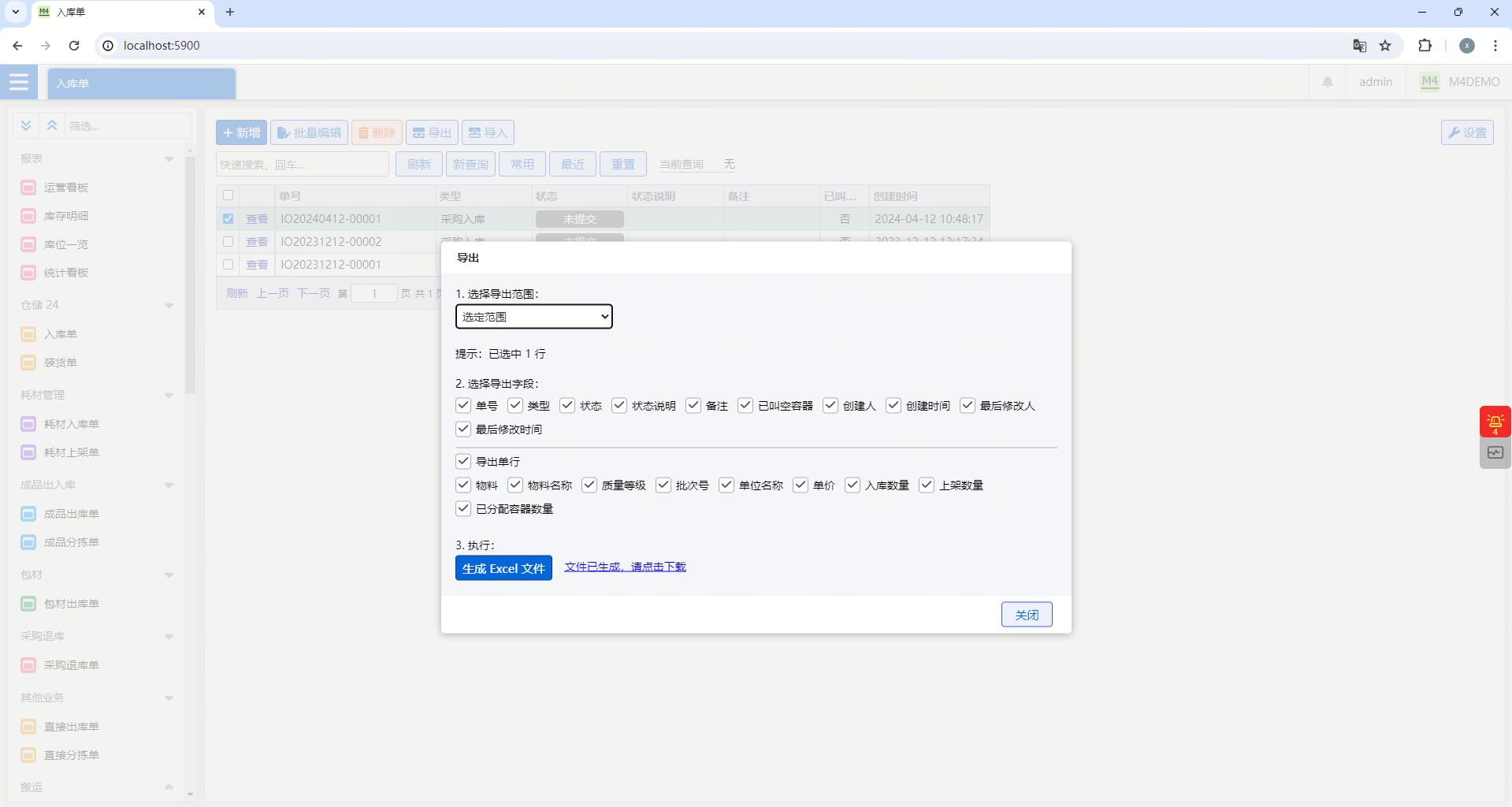Collapse the 采购退库 sidebar group
The height and width of the screenshot is (807, 1512).
point(169,637)
